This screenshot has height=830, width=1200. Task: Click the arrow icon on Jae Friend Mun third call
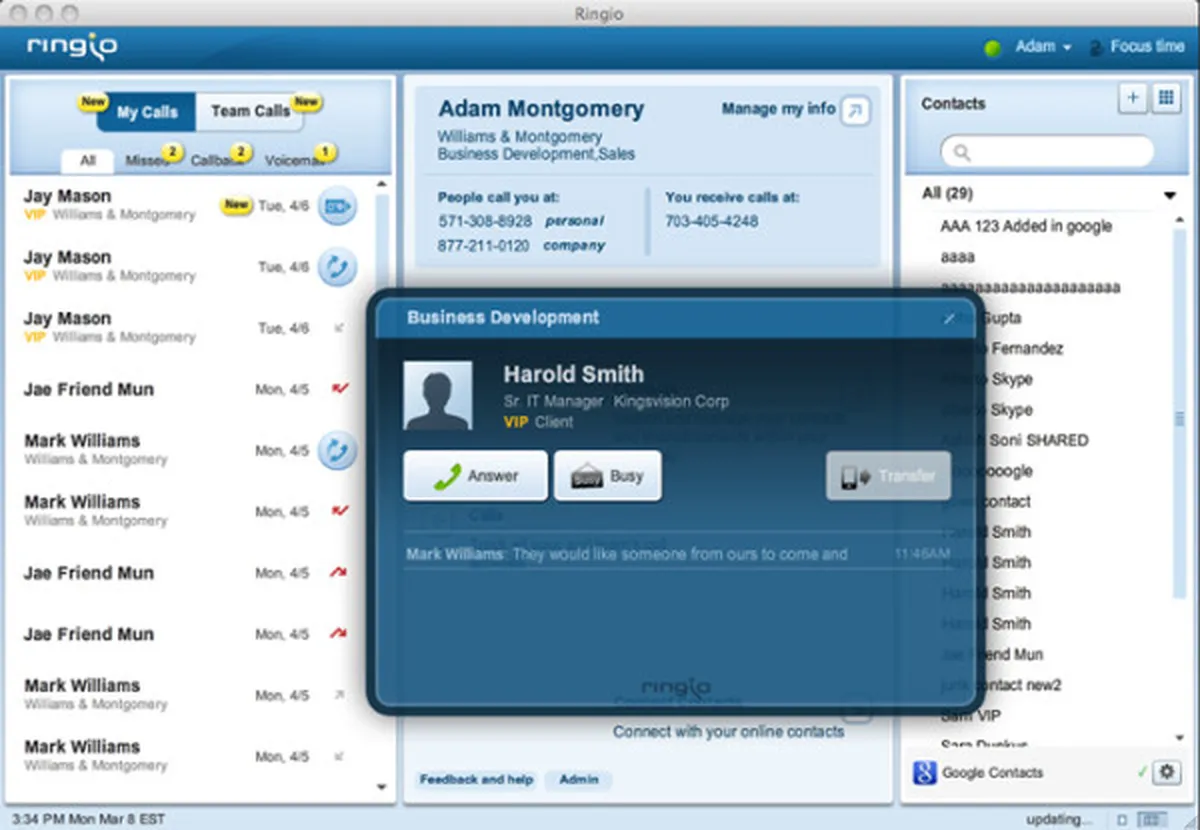pos(340,634)
